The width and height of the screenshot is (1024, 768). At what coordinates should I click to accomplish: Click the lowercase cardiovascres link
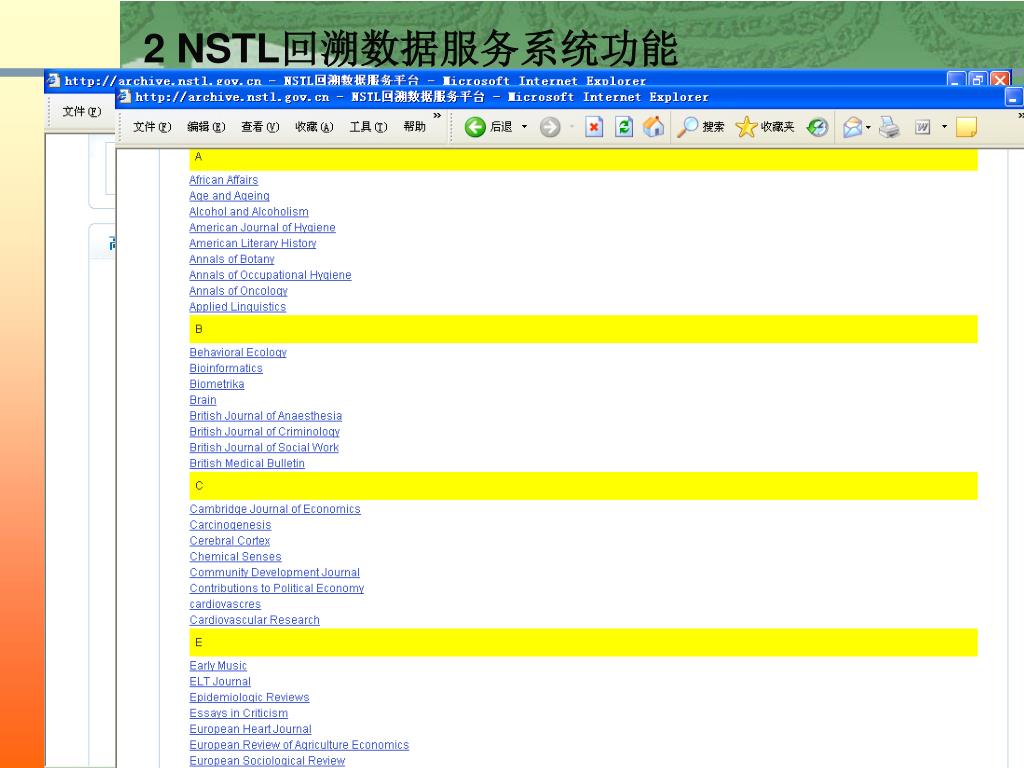[225, 604]
